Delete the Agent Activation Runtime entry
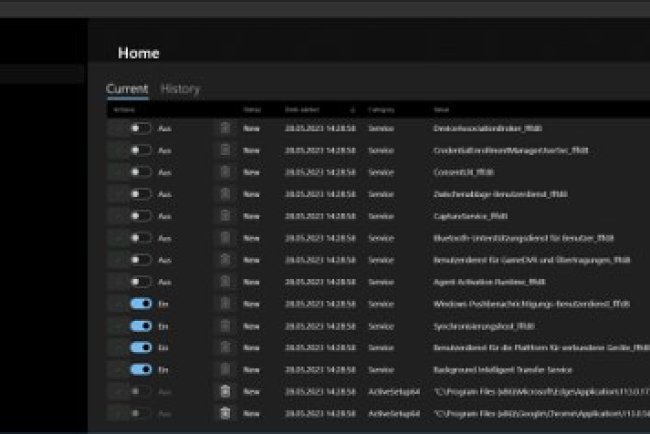Screen dimensions: 650x434 225,282
